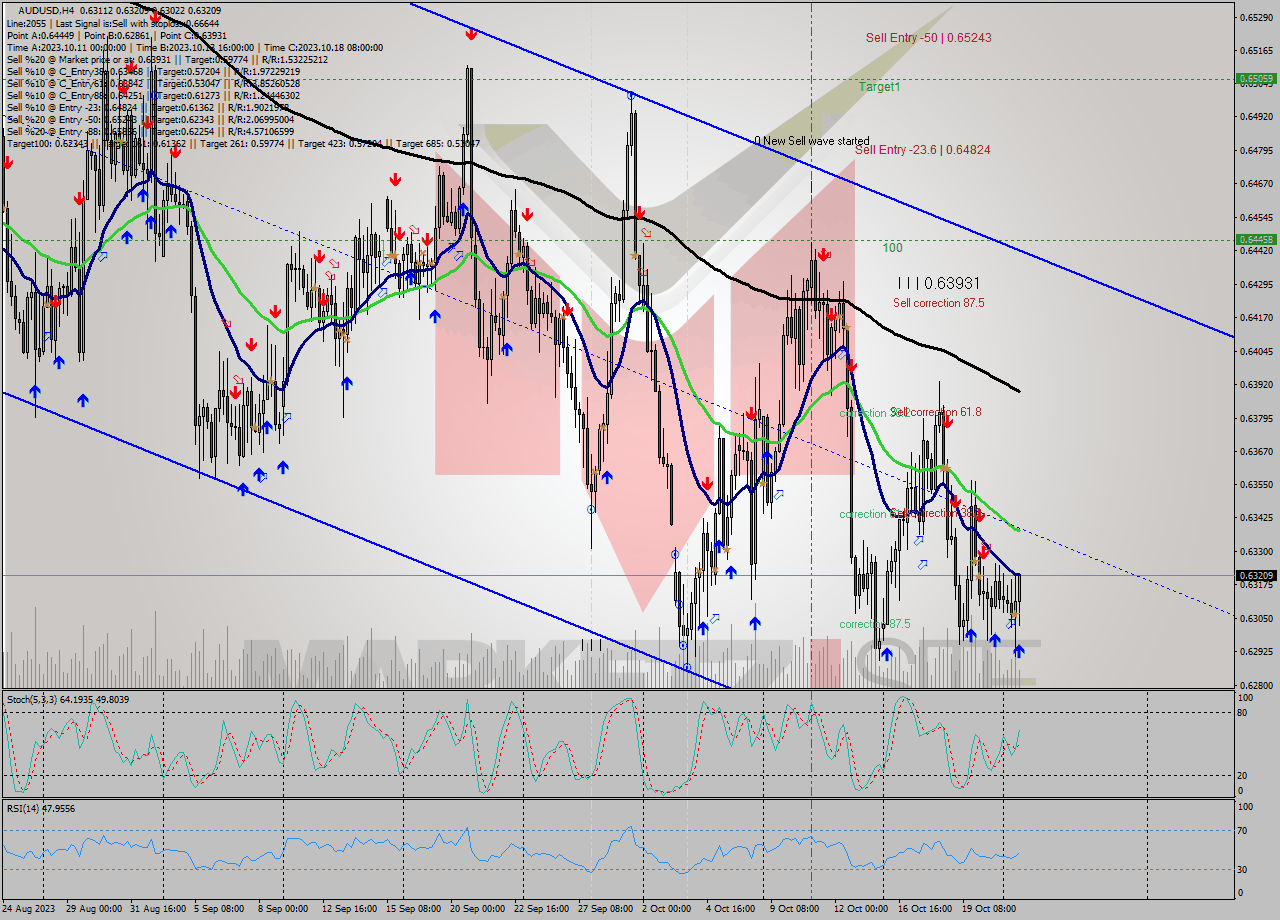Select the green 'correction 87.5' label
This screenshot has width=1280, height=920.
pos(875,624)
